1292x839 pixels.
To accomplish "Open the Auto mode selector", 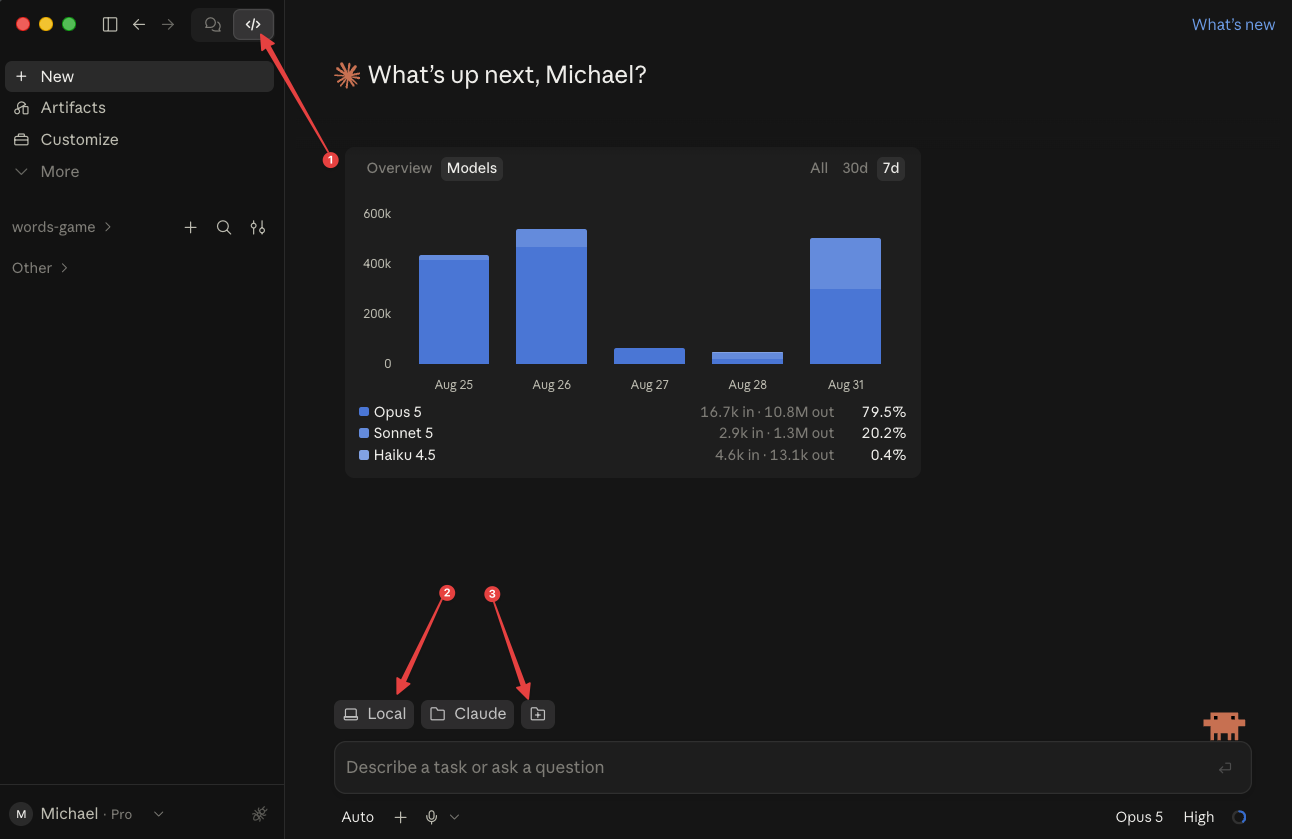I will [358, 817].
